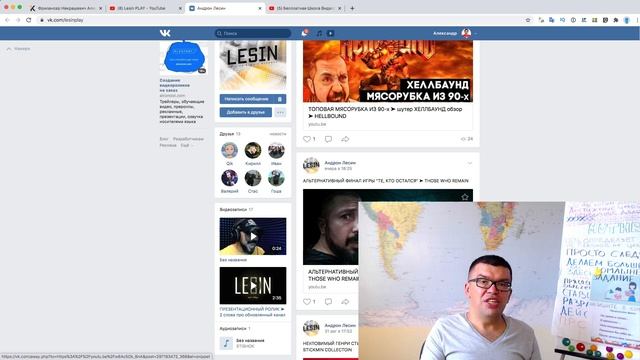Like the Those Who Remain post
This screenshot has height=360, width=640.
pos(307,302)
